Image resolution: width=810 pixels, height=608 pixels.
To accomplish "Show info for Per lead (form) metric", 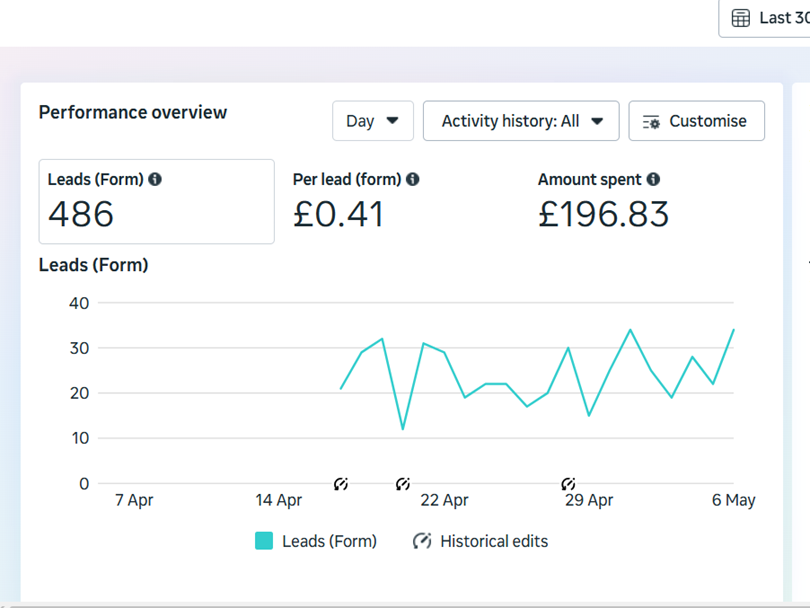I will [x=412, y=179].
